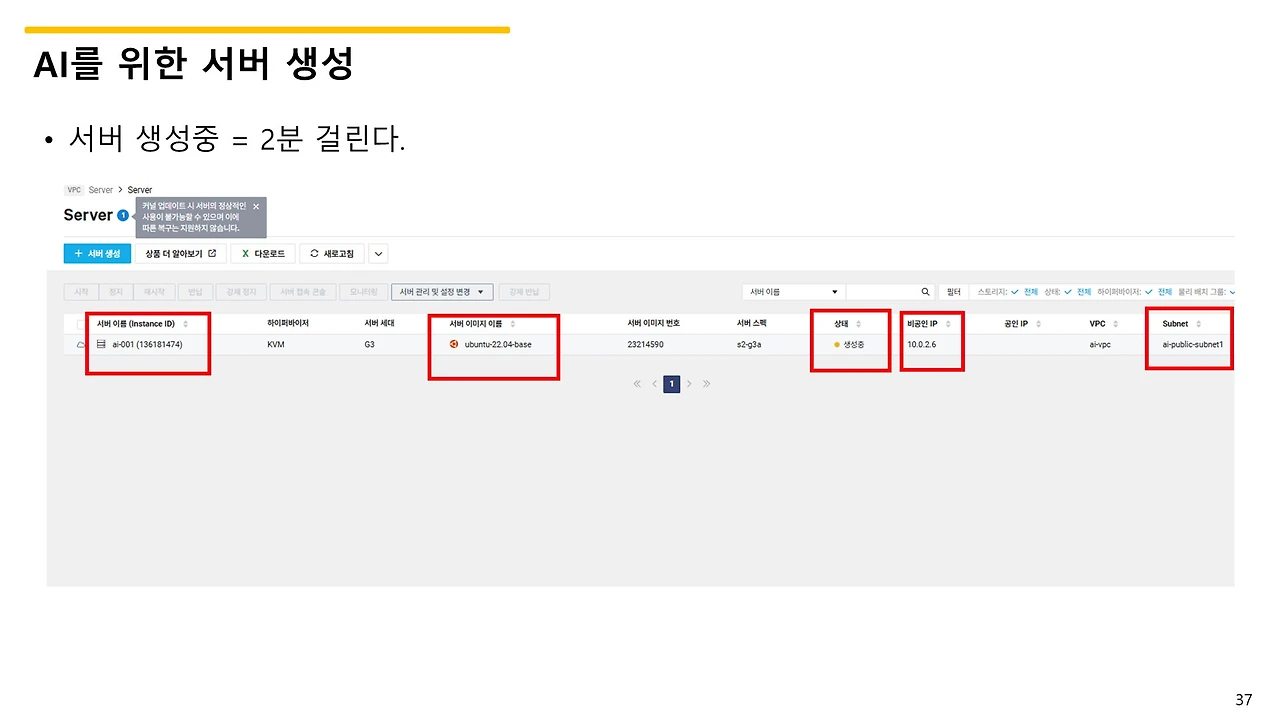Viewport: 1280px width, 720px height.
Task: Click the 반납 button
Action: [x=195, y=292]
